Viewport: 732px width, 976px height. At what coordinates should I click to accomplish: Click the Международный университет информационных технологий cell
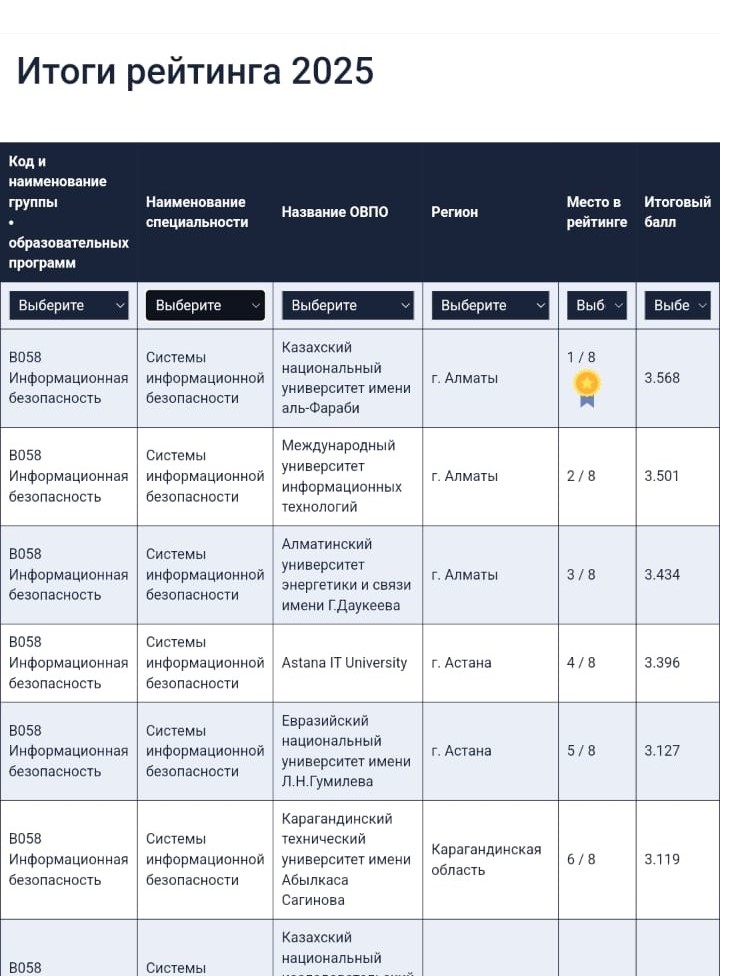point(347,476)
